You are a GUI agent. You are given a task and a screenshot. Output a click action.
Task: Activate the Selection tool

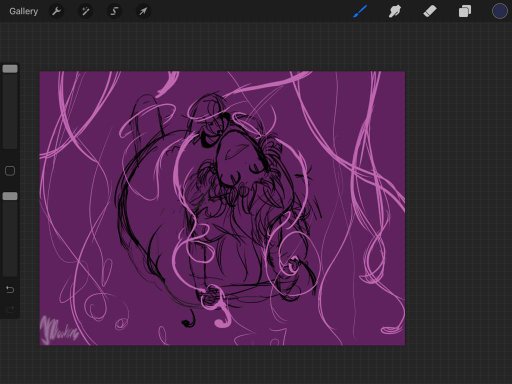(x=114, y=11)
